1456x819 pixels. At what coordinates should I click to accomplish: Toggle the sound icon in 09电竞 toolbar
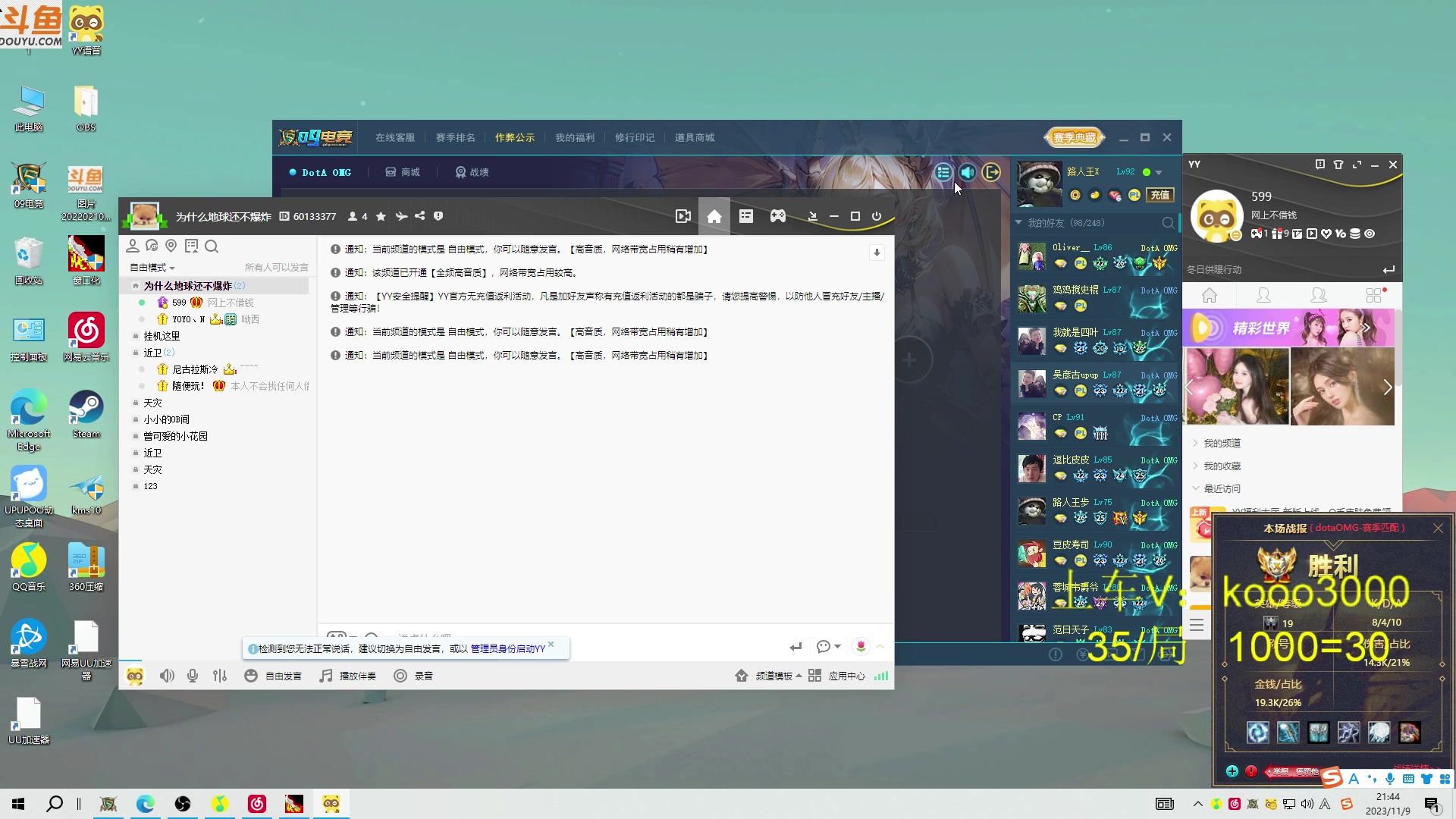coord(967,173)
